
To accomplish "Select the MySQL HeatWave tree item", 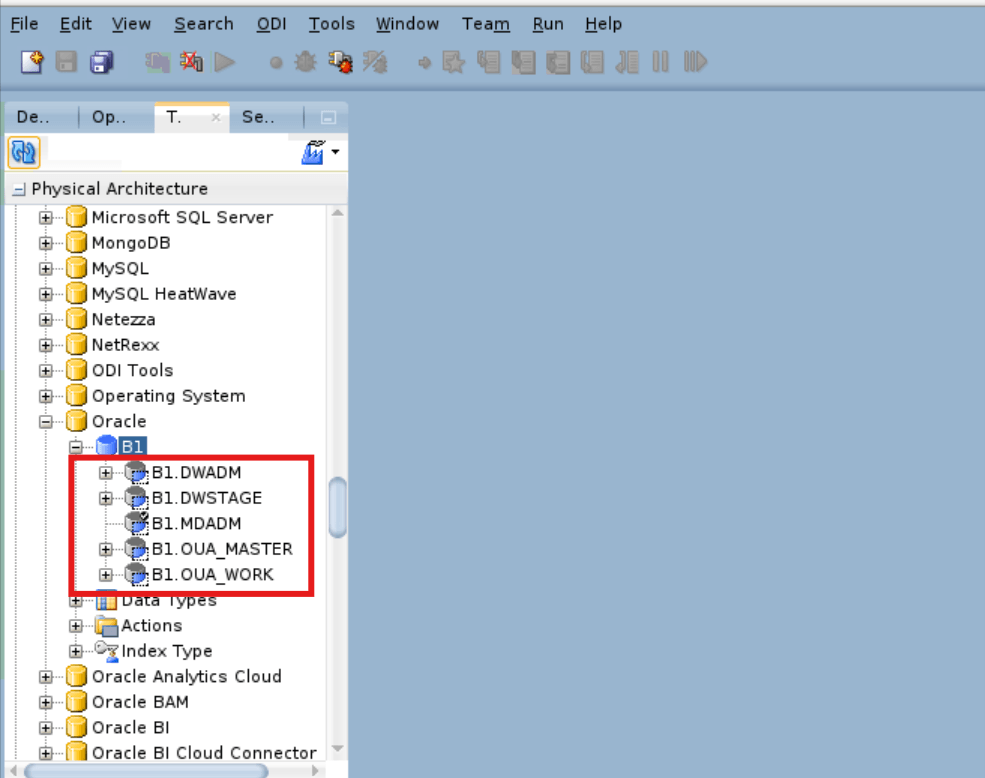I will [x=164, y=293].
